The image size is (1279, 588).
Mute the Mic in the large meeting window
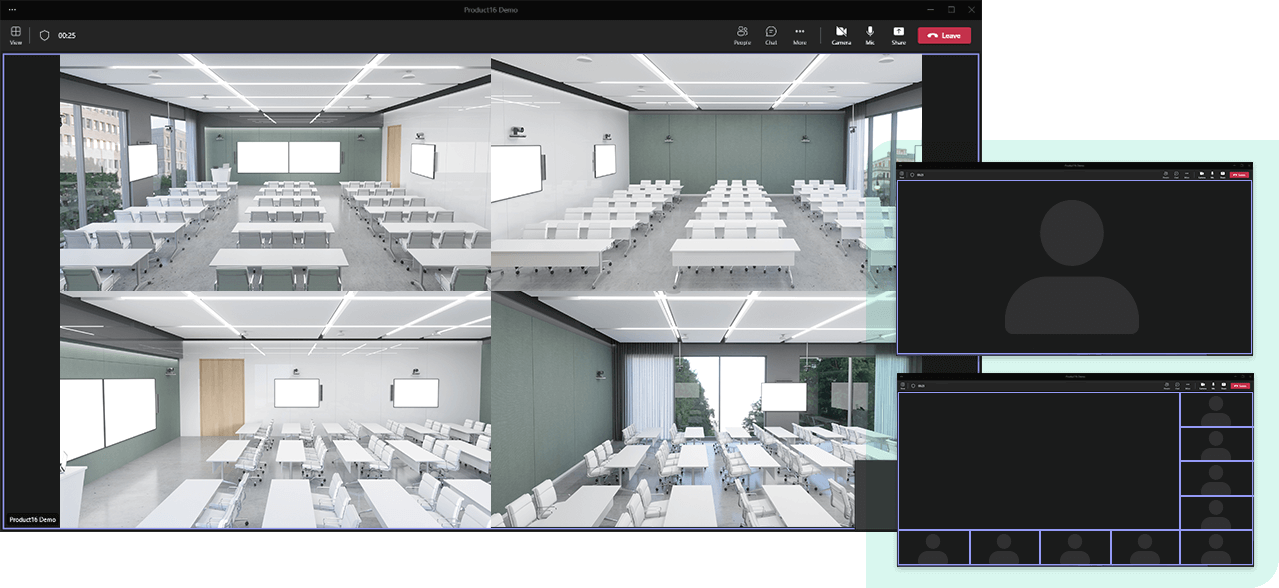point(870,35)
